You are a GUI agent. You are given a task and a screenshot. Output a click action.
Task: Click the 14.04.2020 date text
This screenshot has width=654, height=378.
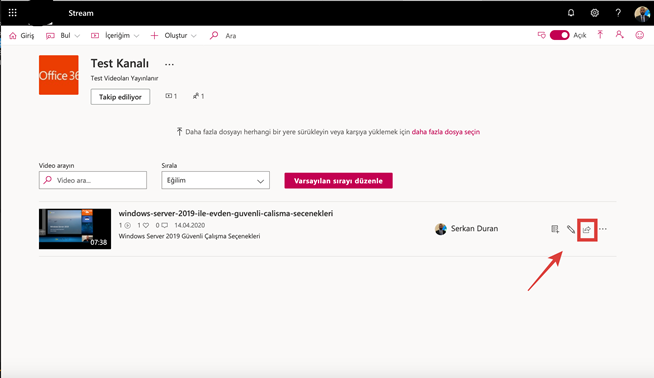point(190,225)
